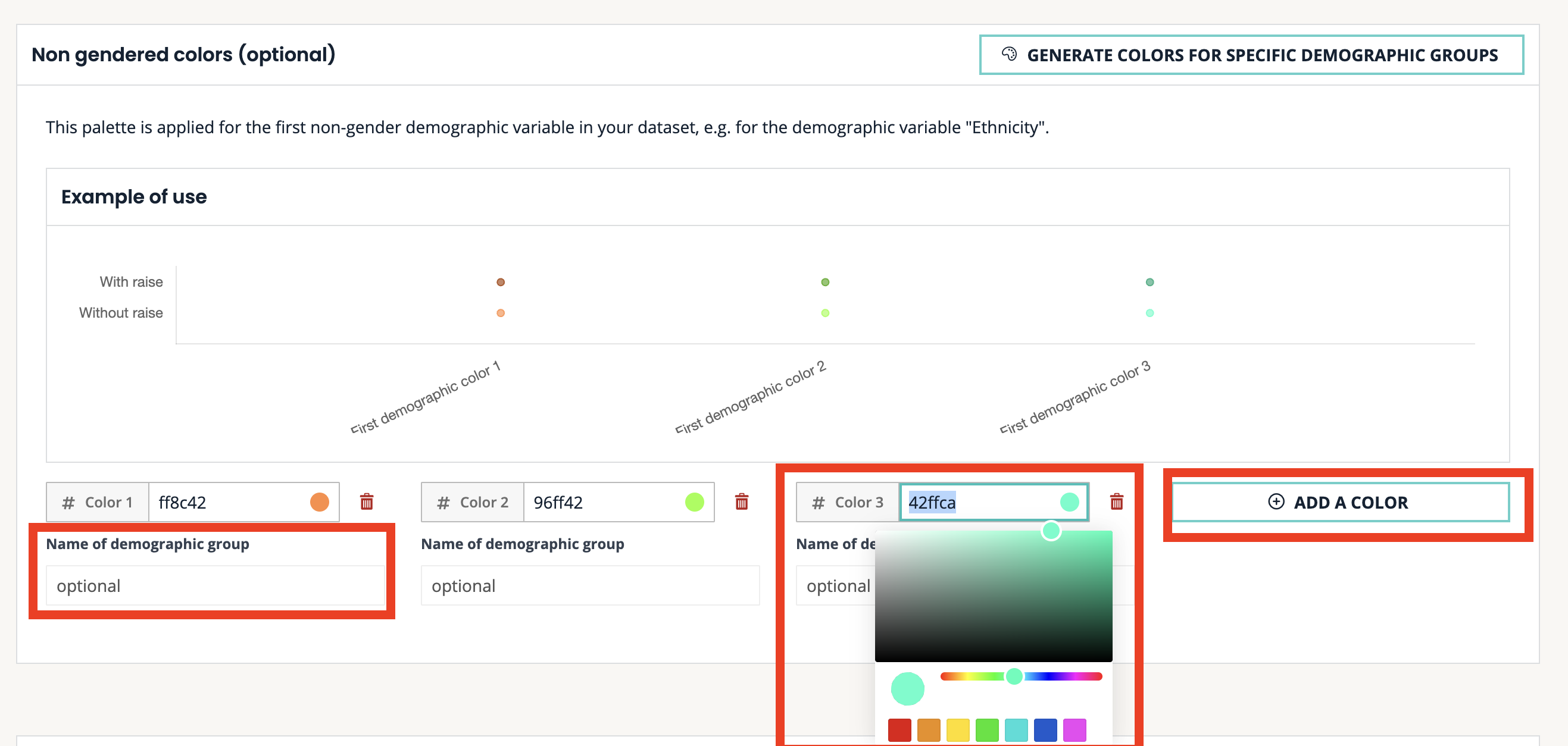Delete Color 2 with trash icon
This screenshot has height=746, width=1568.
741,502
